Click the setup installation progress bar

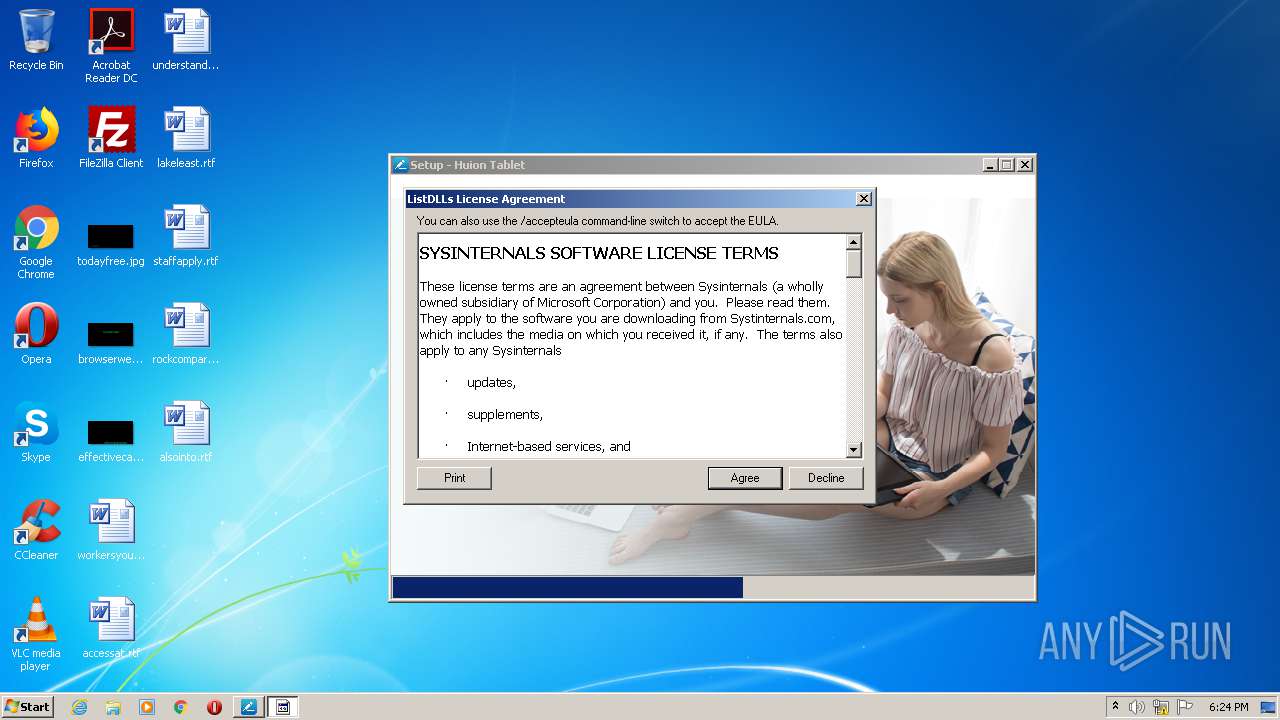coord(712,587)
